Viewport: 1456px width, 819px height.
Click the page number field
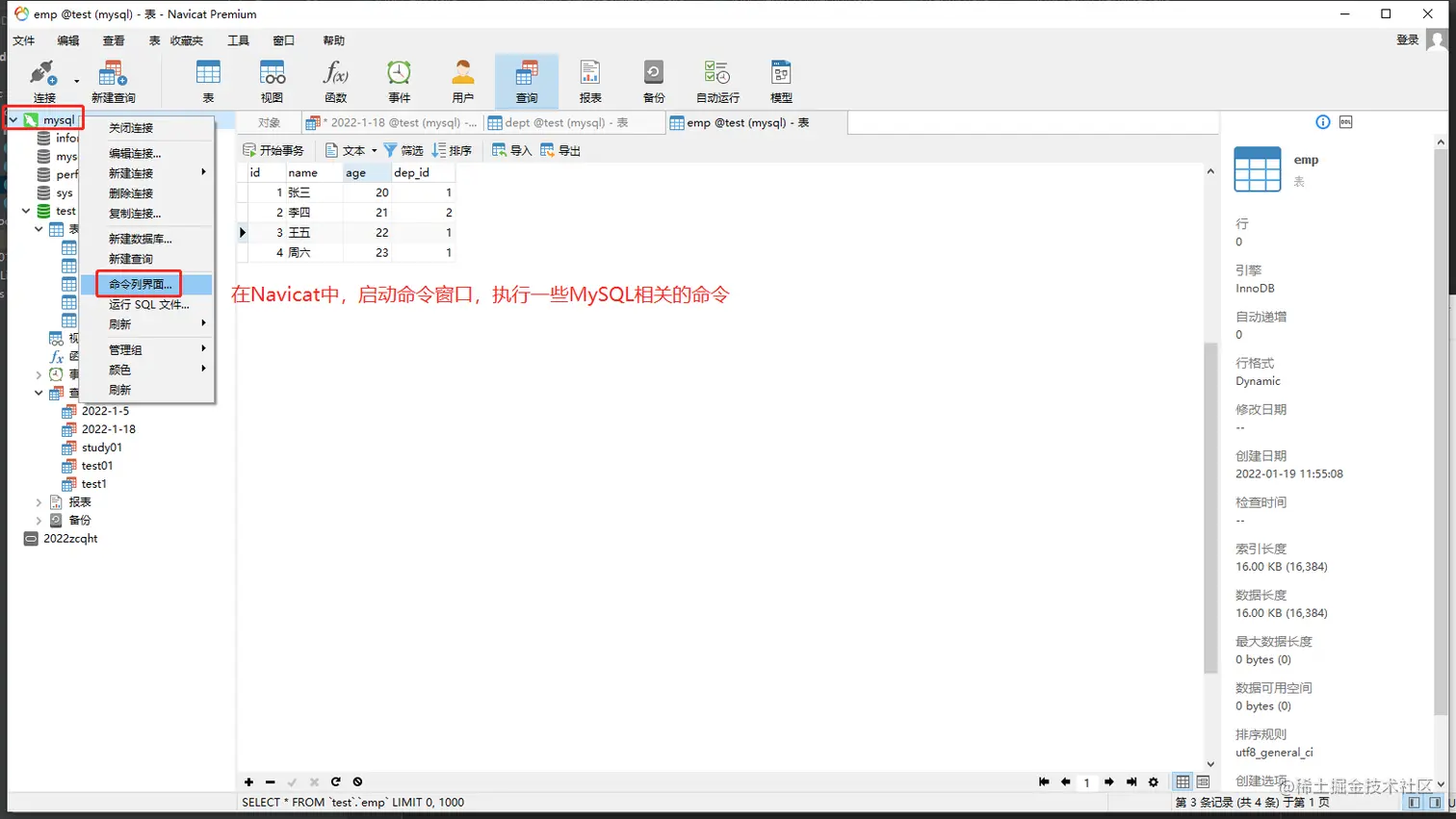click(1087, 782)
